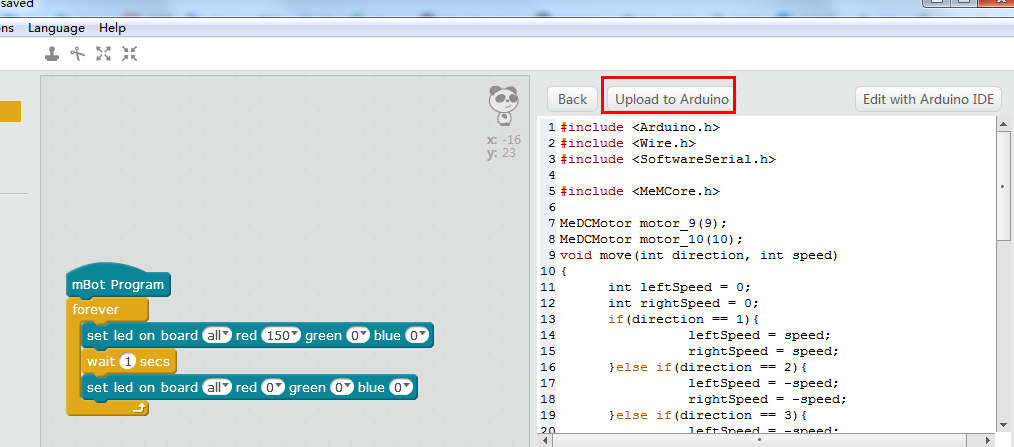Click code line 'int leftSpeed = 0;'
Screen dimensions: 1014x447
(680, 287)
